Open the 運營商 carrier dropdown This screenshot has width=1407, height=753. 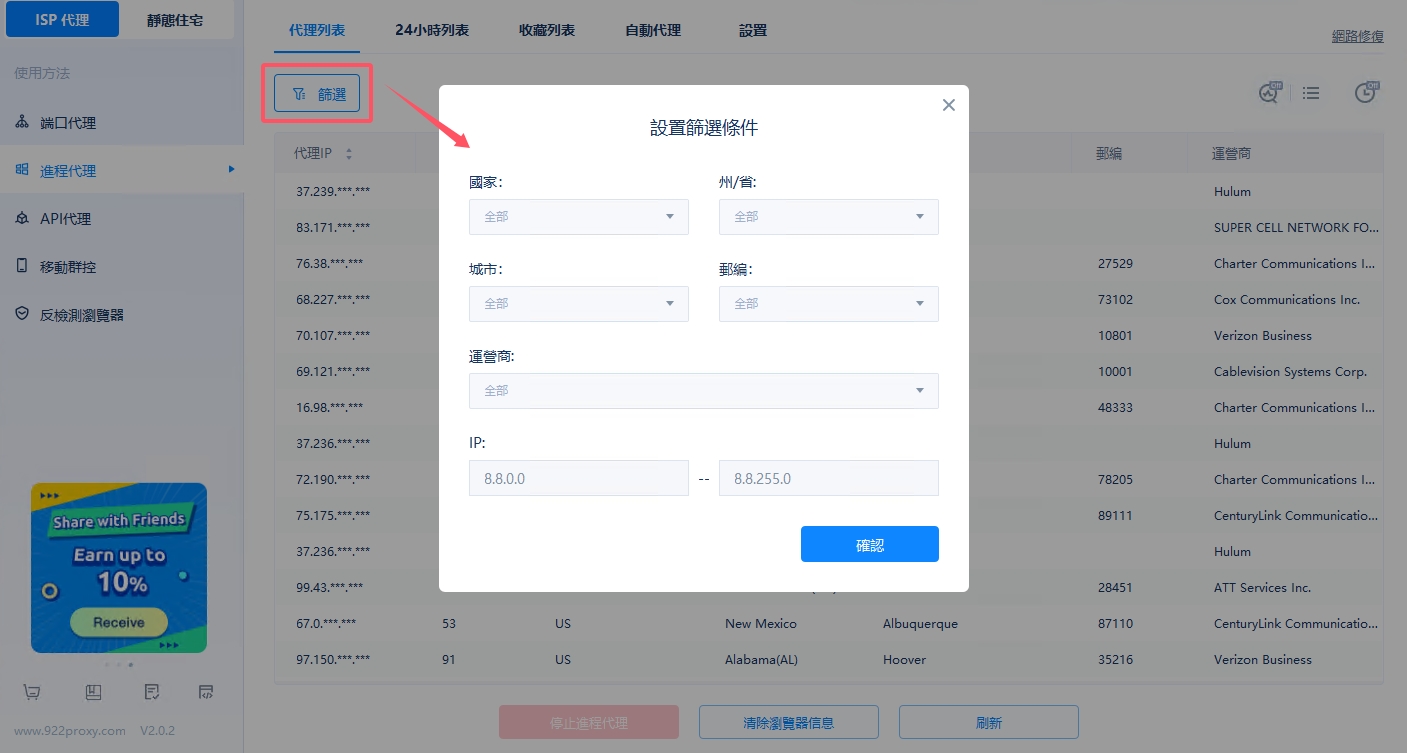(703, 391)
